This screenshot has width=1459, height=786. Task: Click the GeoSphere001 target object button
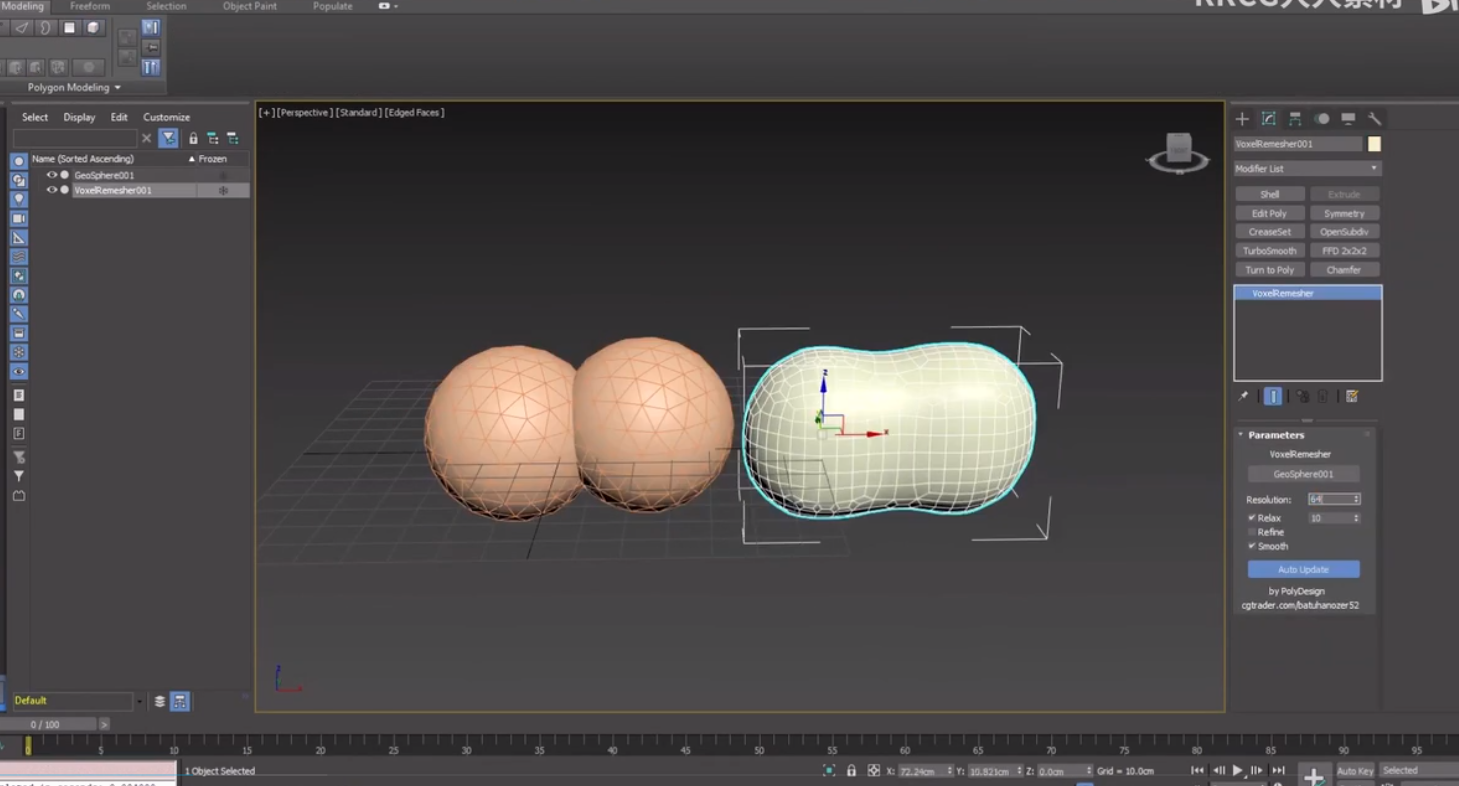click(x=1303, y=474)
